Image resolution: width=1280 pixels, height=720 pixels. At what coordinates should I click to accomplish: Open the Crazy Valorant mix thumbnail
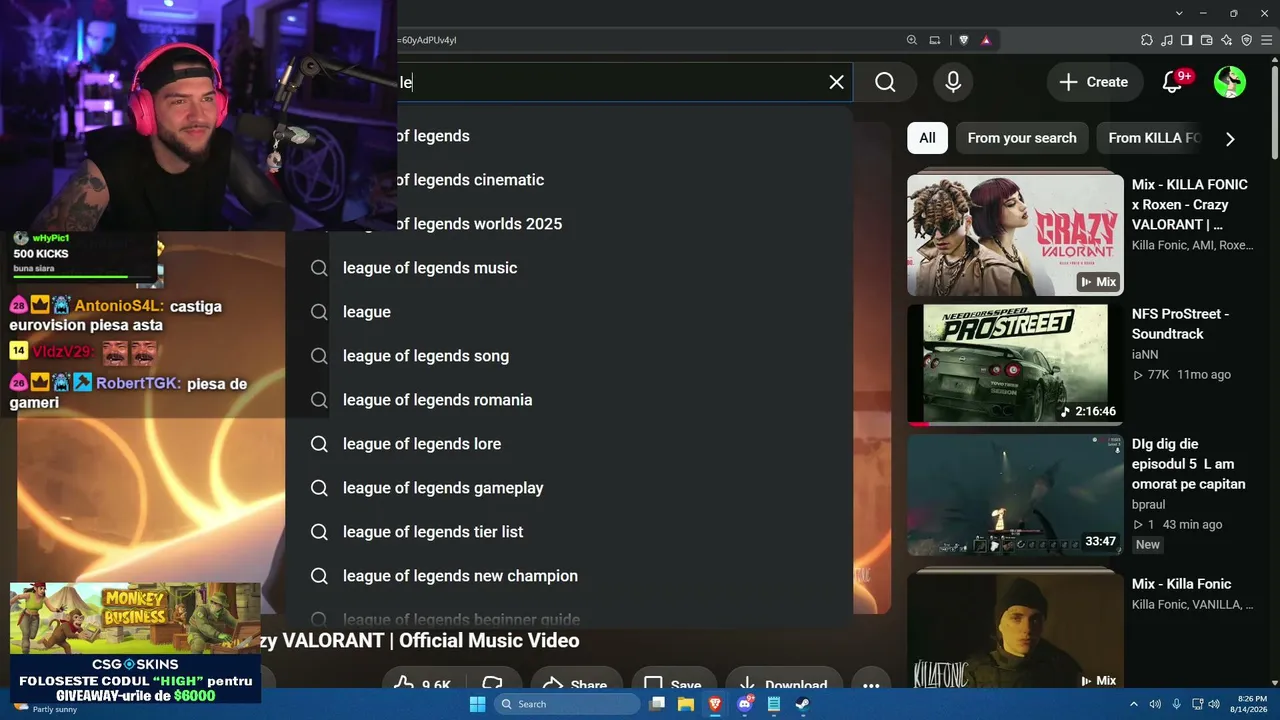[x=1015, y=235]
